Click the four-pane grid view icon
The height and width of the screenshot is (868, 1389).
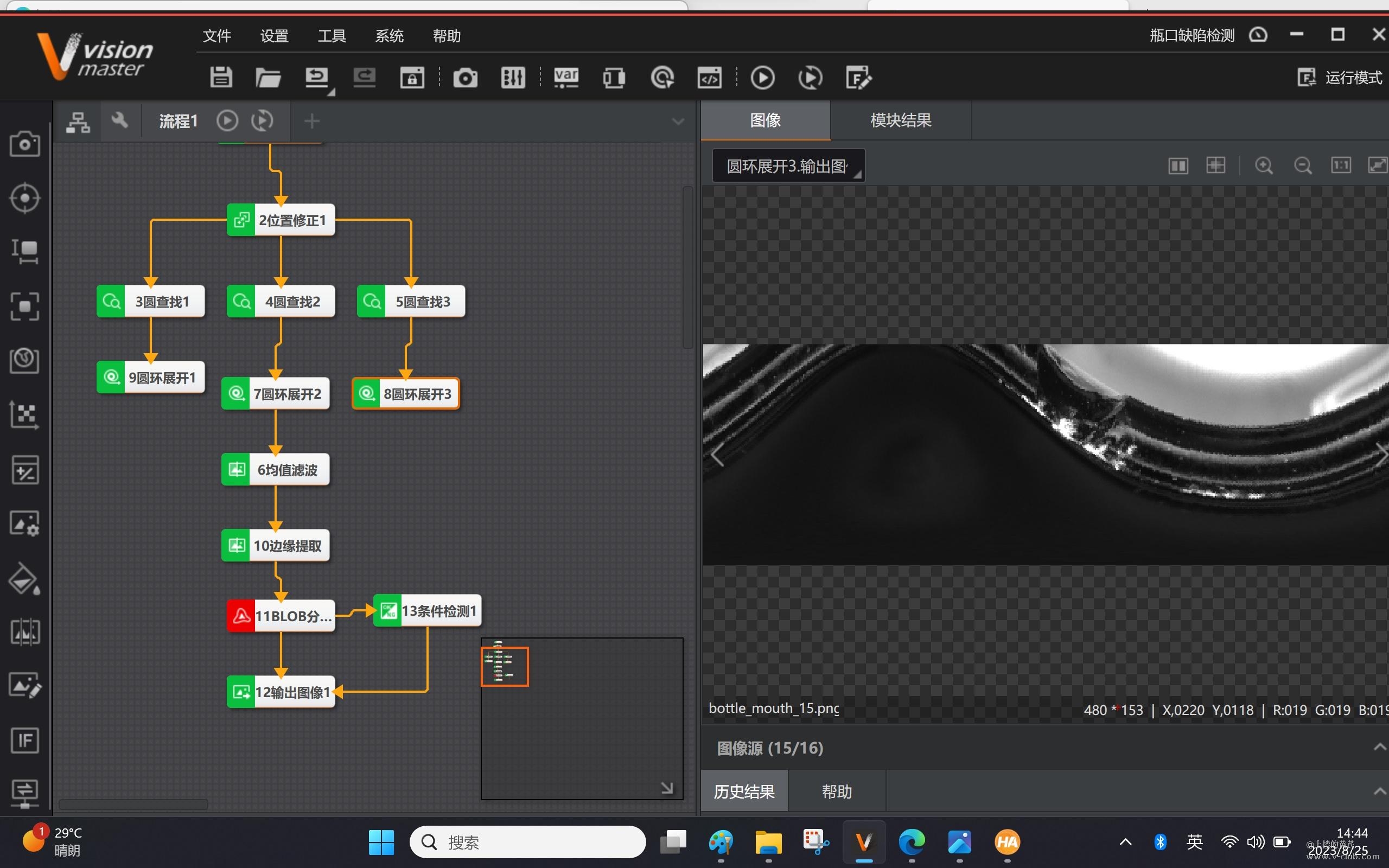(x=1216, y=165)
